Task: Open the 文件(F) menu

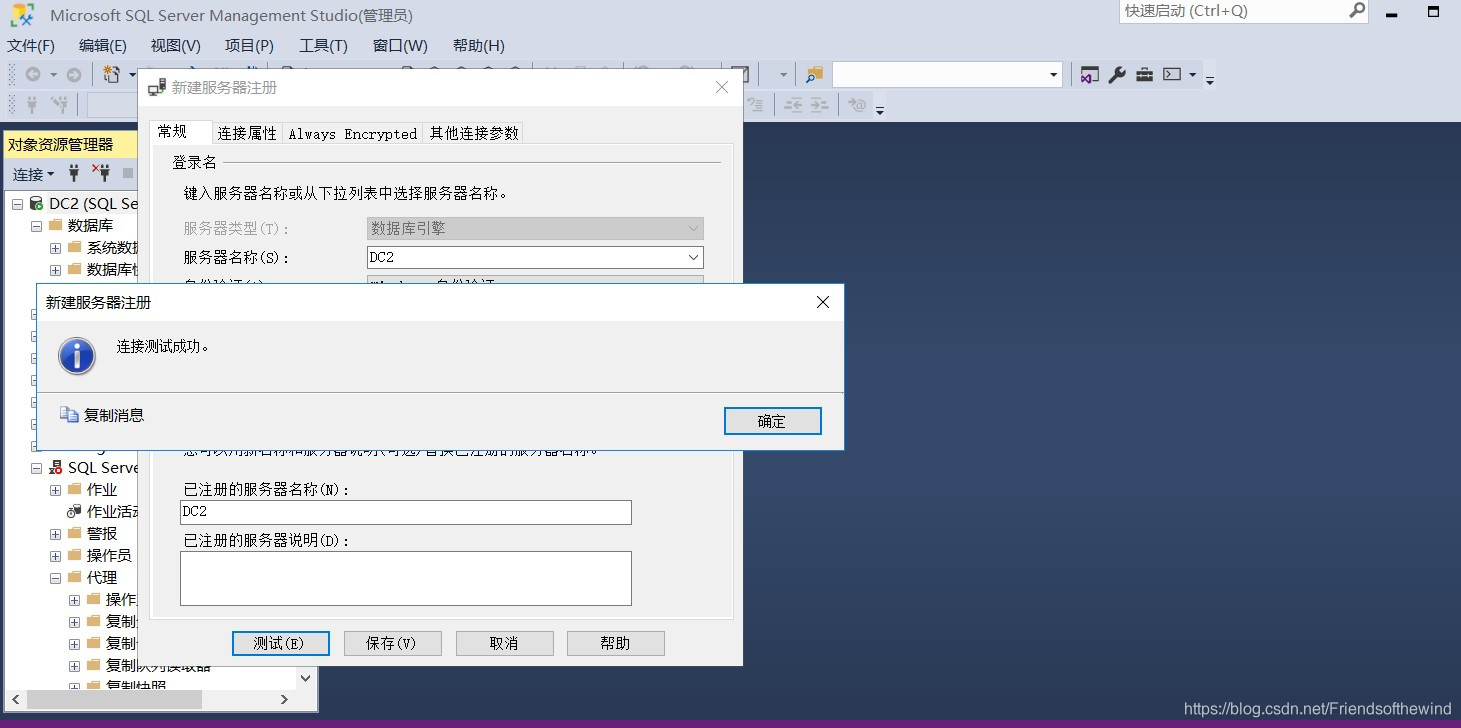Action: click(x=31, y=46)
